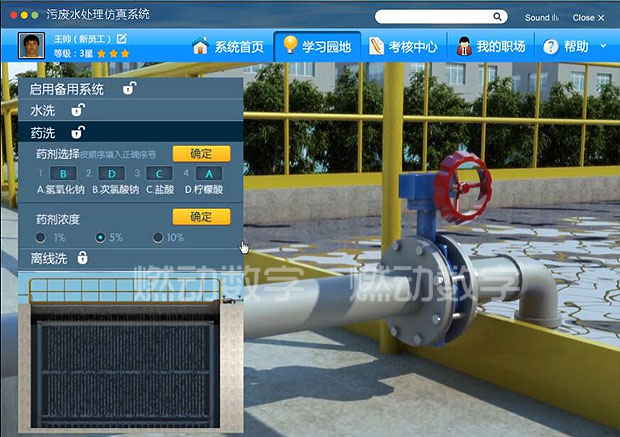Click the user avatar photo

point(33,46)
